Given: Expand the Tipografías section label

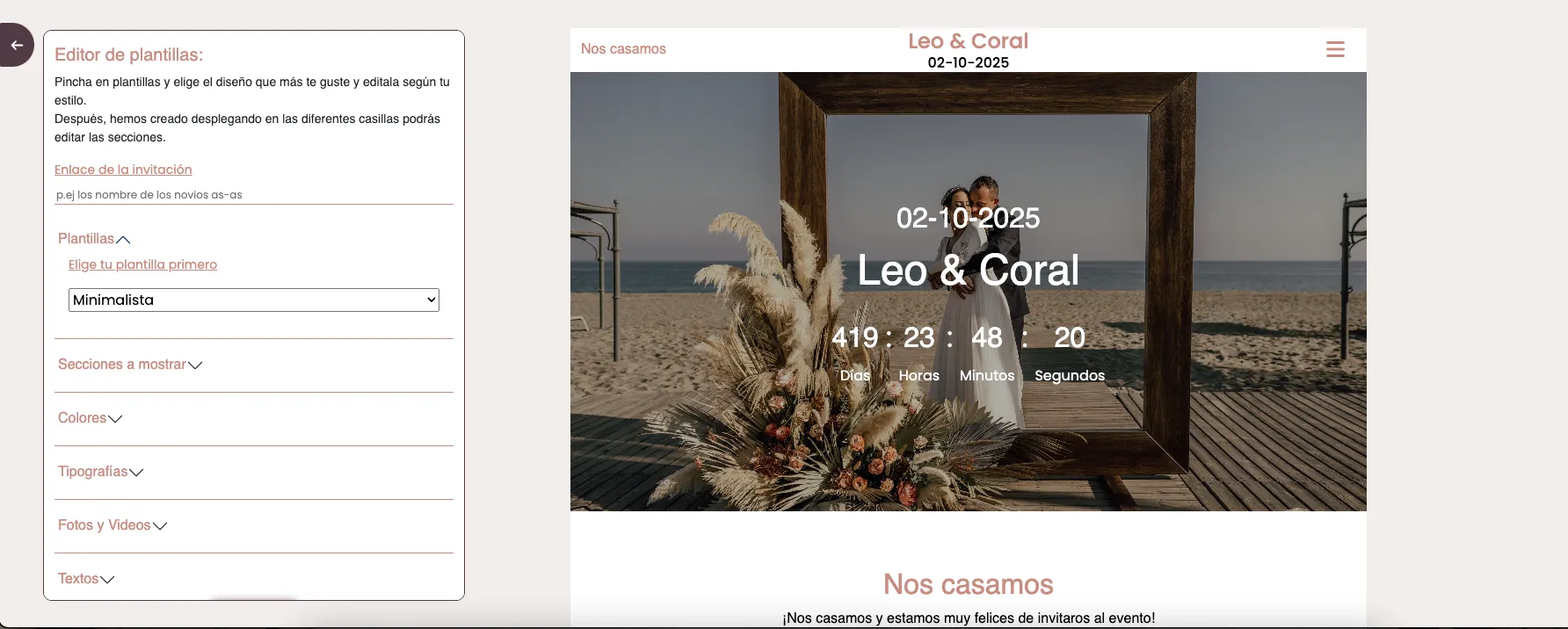Looking at the screenshot, I should coord(92,472).
